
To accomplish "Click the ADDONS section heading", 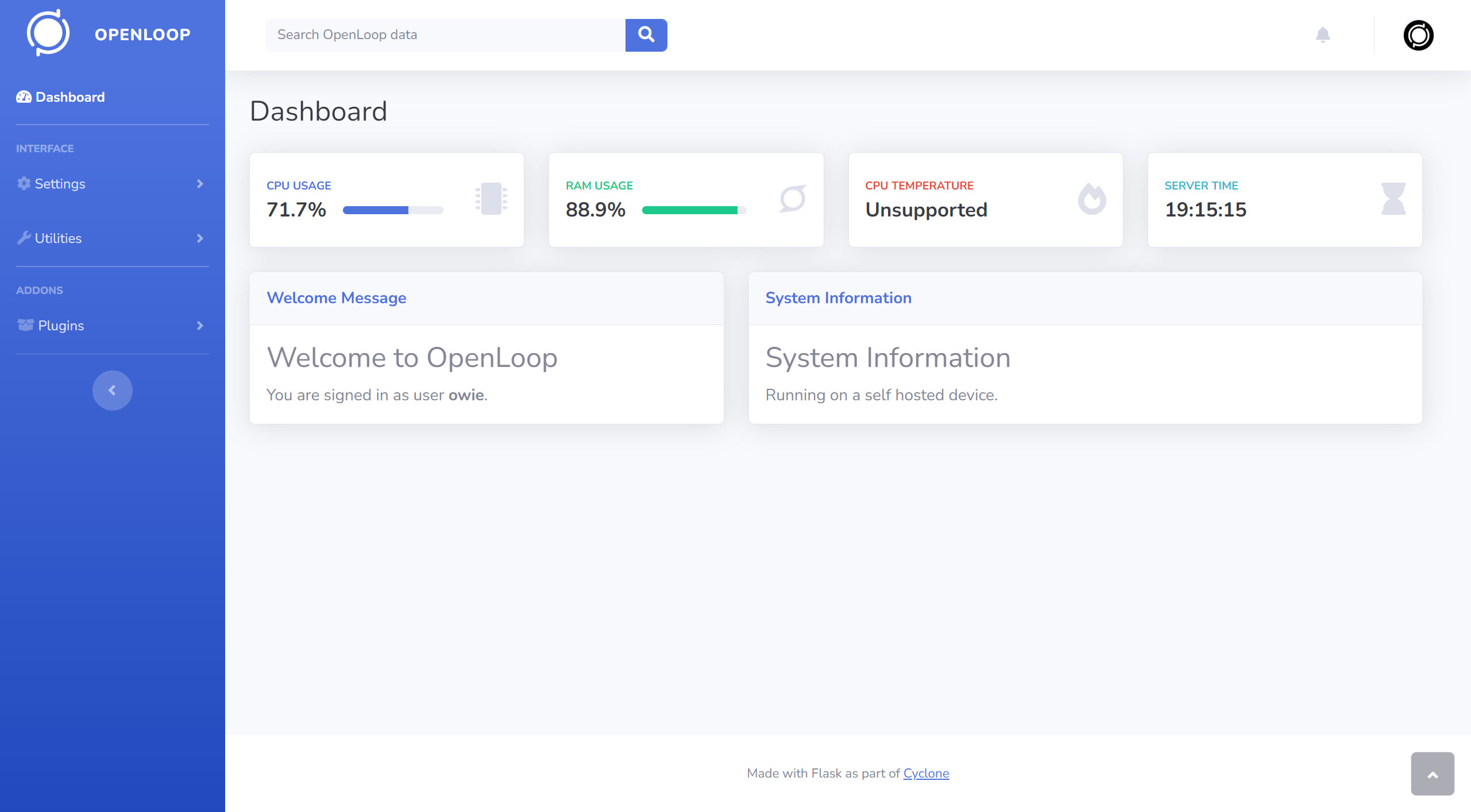I will pos(40,291).
